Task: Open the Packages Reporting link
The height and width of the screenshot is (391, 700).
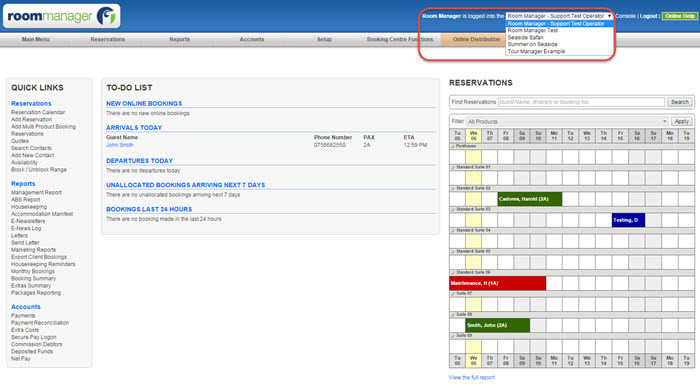Action: tap(36, 293)
